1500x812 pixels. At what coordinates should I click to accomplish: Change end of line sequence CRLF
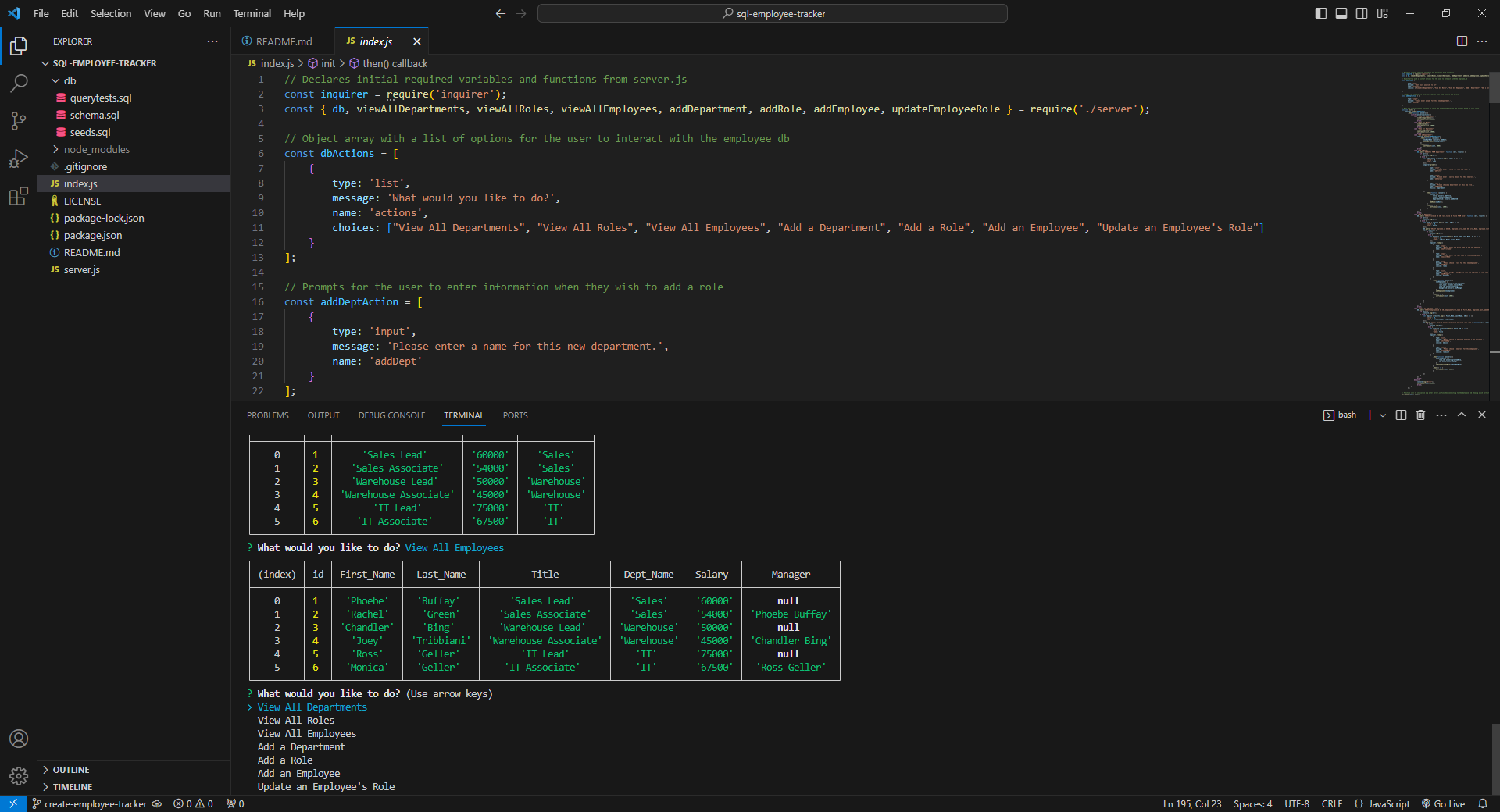click(x=1332, y=803)
